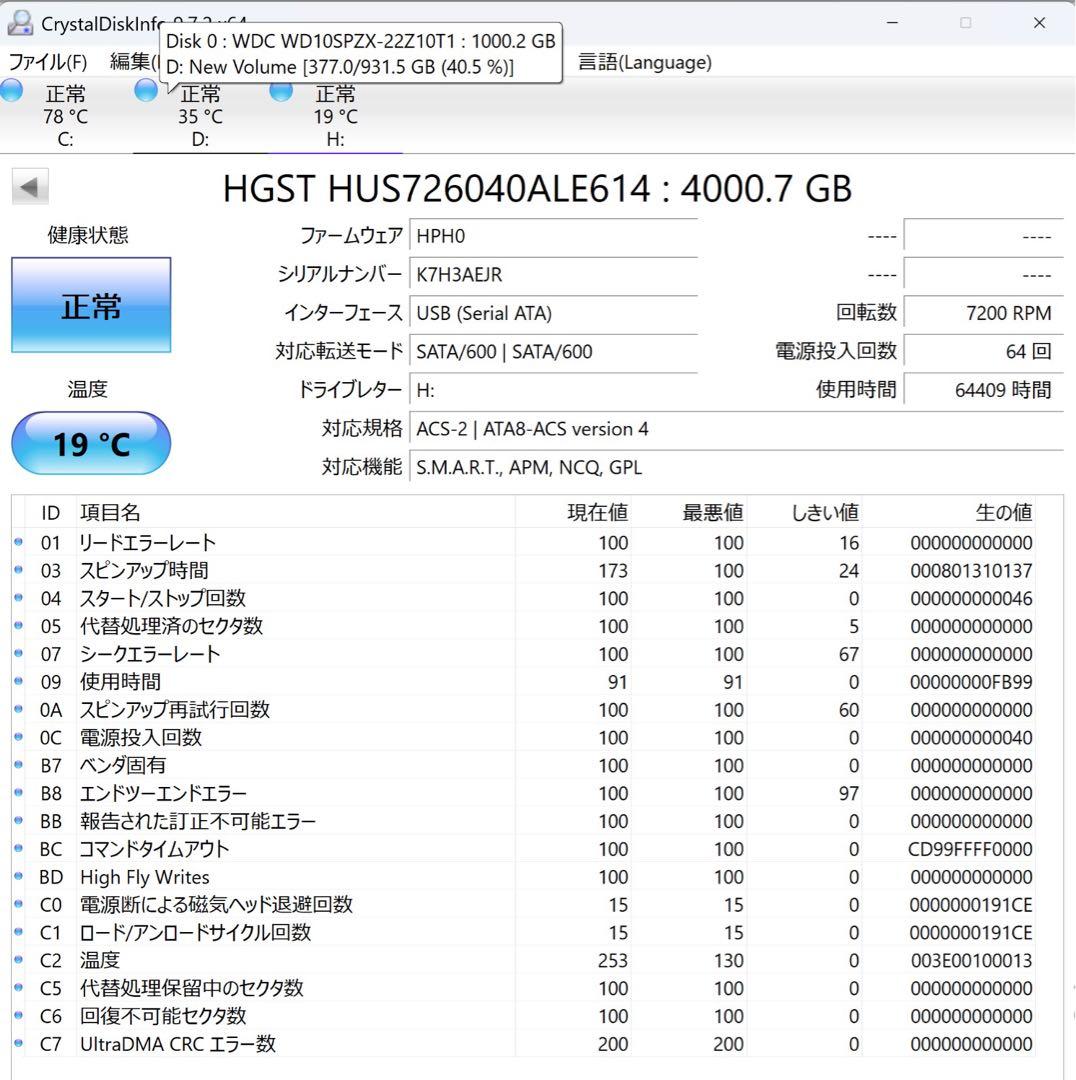Click the 19 °C temperature button
This screenshot has height=1080, width=1076.
point(91,444)
